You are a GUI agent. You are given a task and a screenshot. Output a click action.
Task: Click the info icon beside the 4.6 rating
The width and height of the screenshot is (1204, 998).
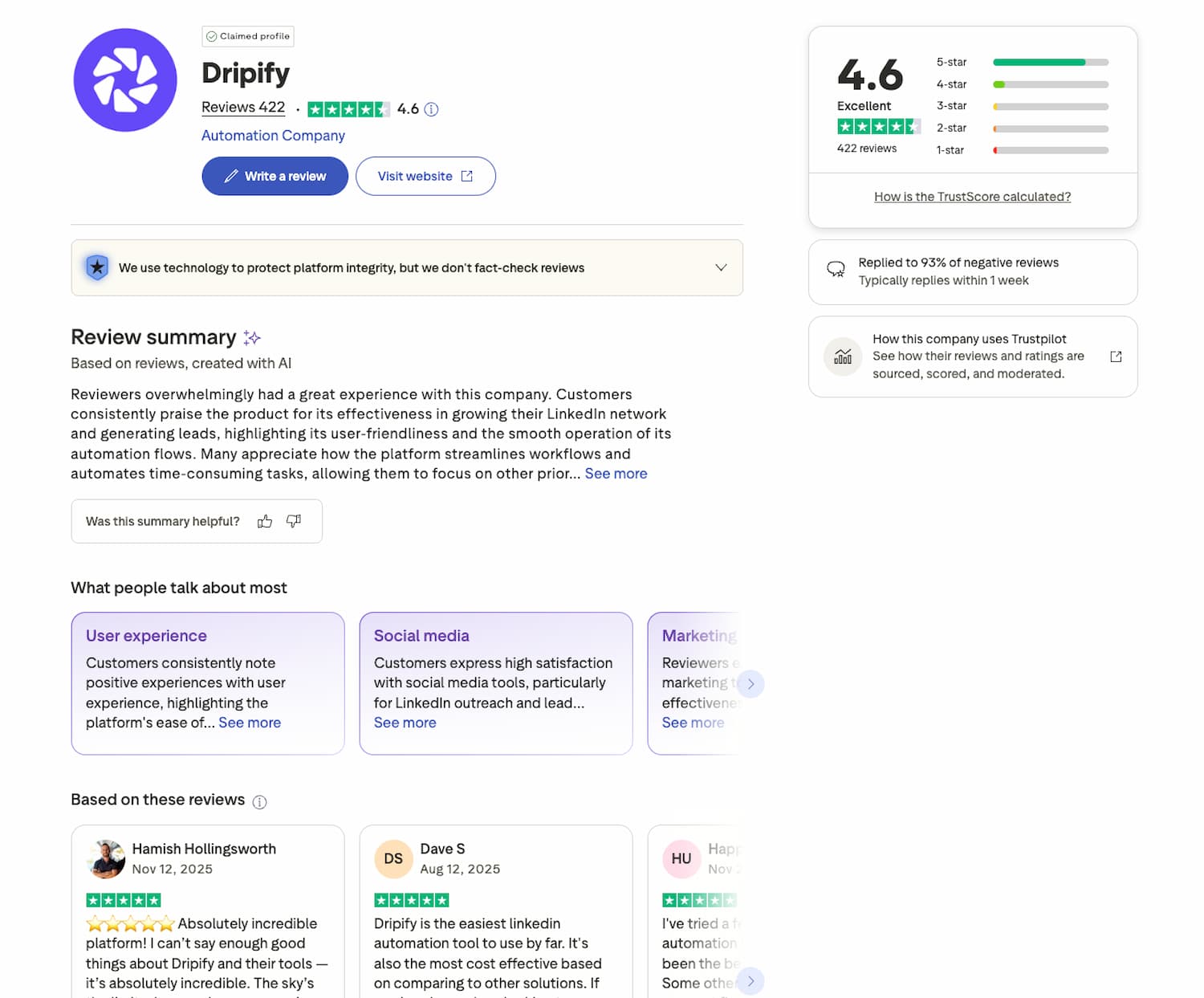point(431,108)
